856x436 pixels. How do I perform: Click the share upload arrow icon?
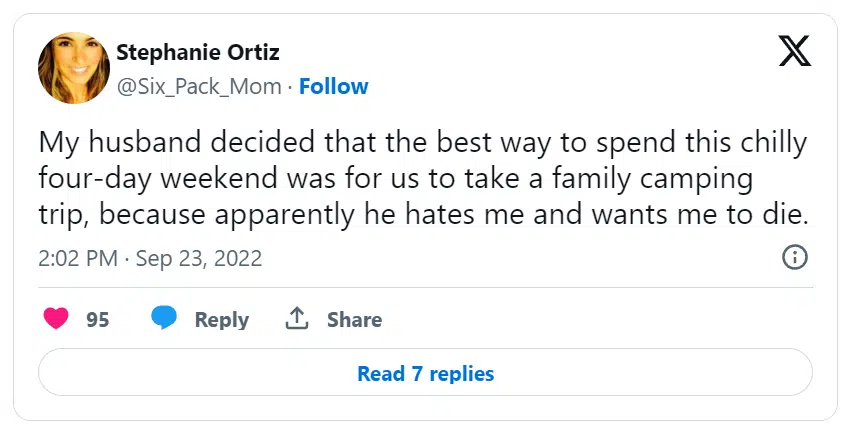296,319
